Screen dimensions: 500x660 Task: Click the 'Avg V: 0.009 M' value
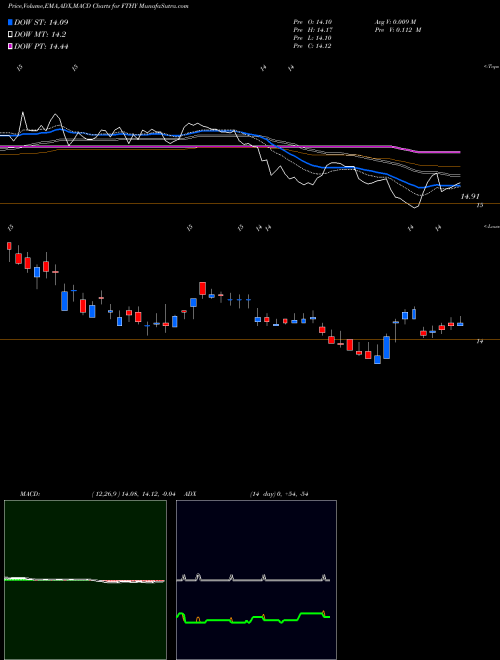pyautogui.click(x=397, y=22)
